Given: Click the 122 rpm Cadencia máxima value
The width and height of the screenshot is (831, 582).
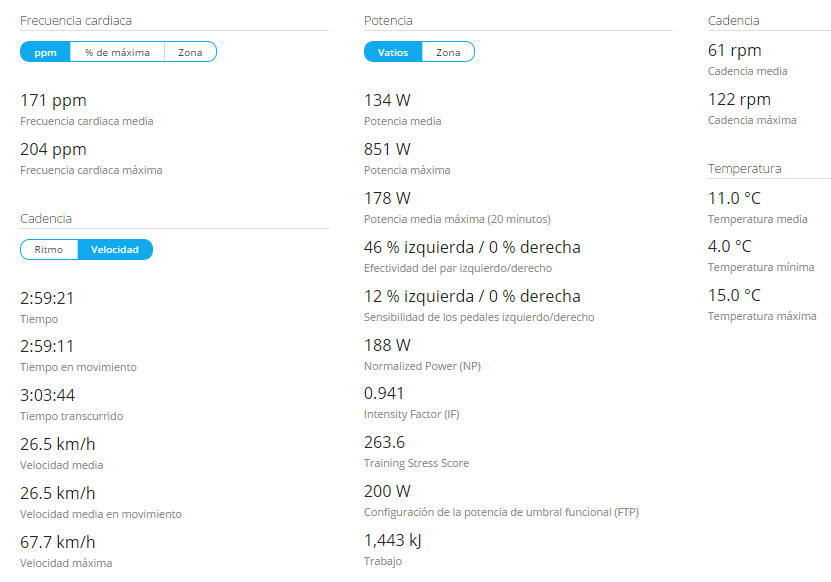Looking at the screenshot, I should pos(739,99).
